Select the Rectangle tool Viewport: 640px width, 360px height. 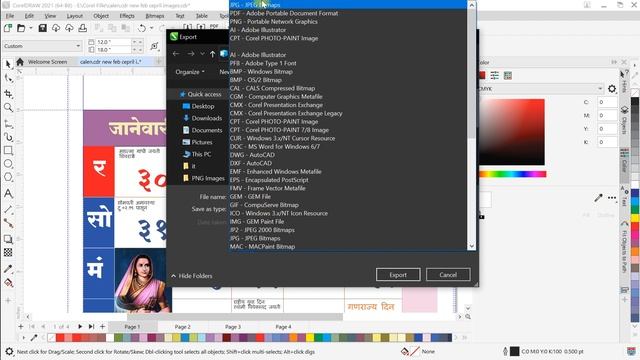click(8, 150)
